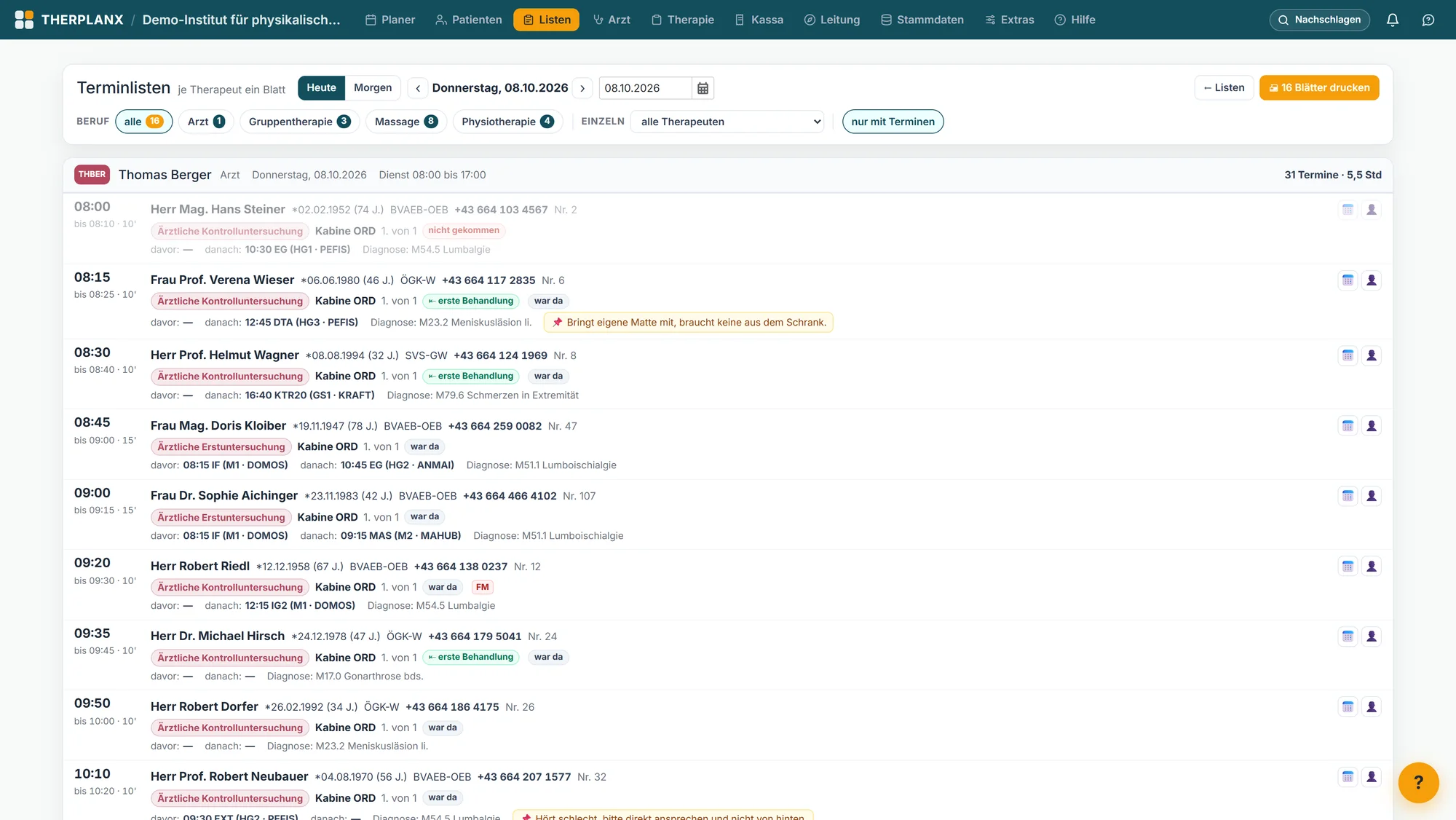This screenshot has height=820, width=1456.
Task: Open the chat help icon in header
Action: tap(1428, 20)
